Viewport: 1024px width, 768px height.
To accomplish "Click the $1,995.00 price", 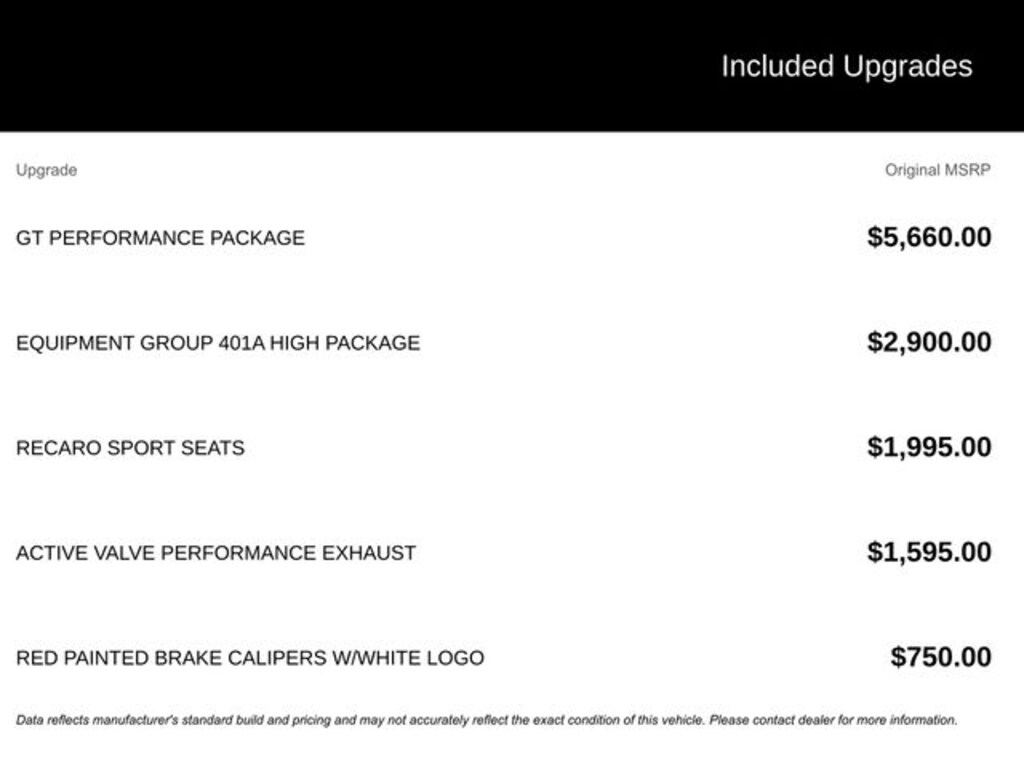I will coord(929,447).
